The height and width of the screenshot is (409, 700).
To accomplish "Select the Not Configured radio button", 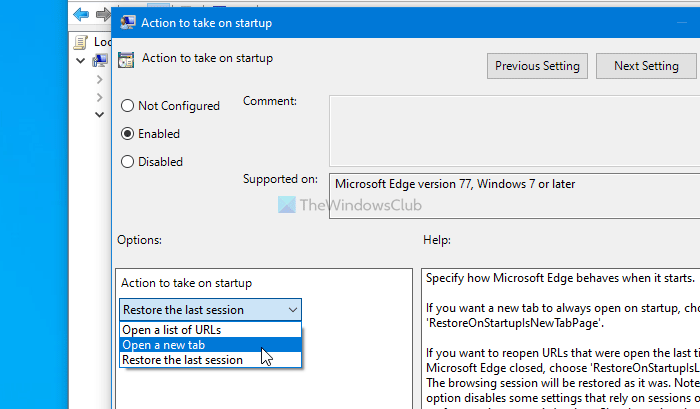I will (127, 106).
